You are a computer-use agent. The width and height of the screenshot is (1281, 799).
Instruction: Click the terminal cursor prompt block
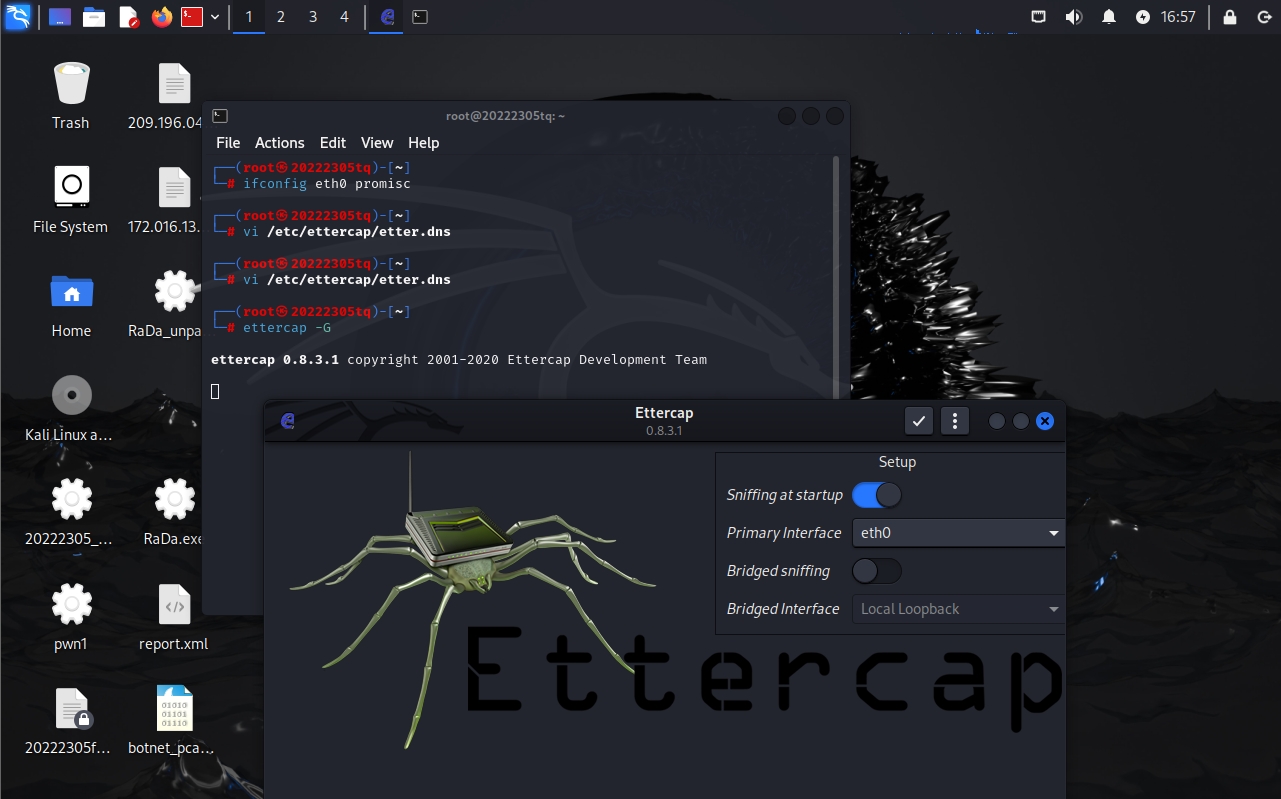pos(215,391)
